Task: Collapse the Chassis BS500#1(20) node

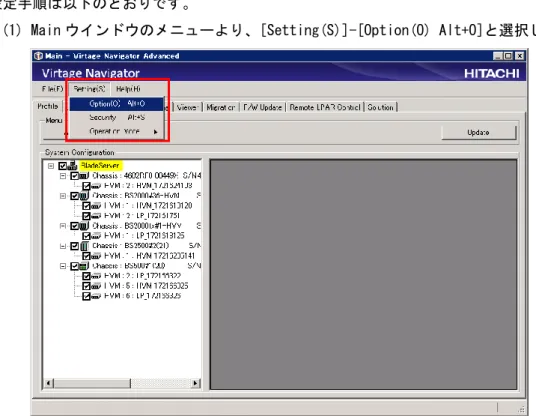Action: 63,266
